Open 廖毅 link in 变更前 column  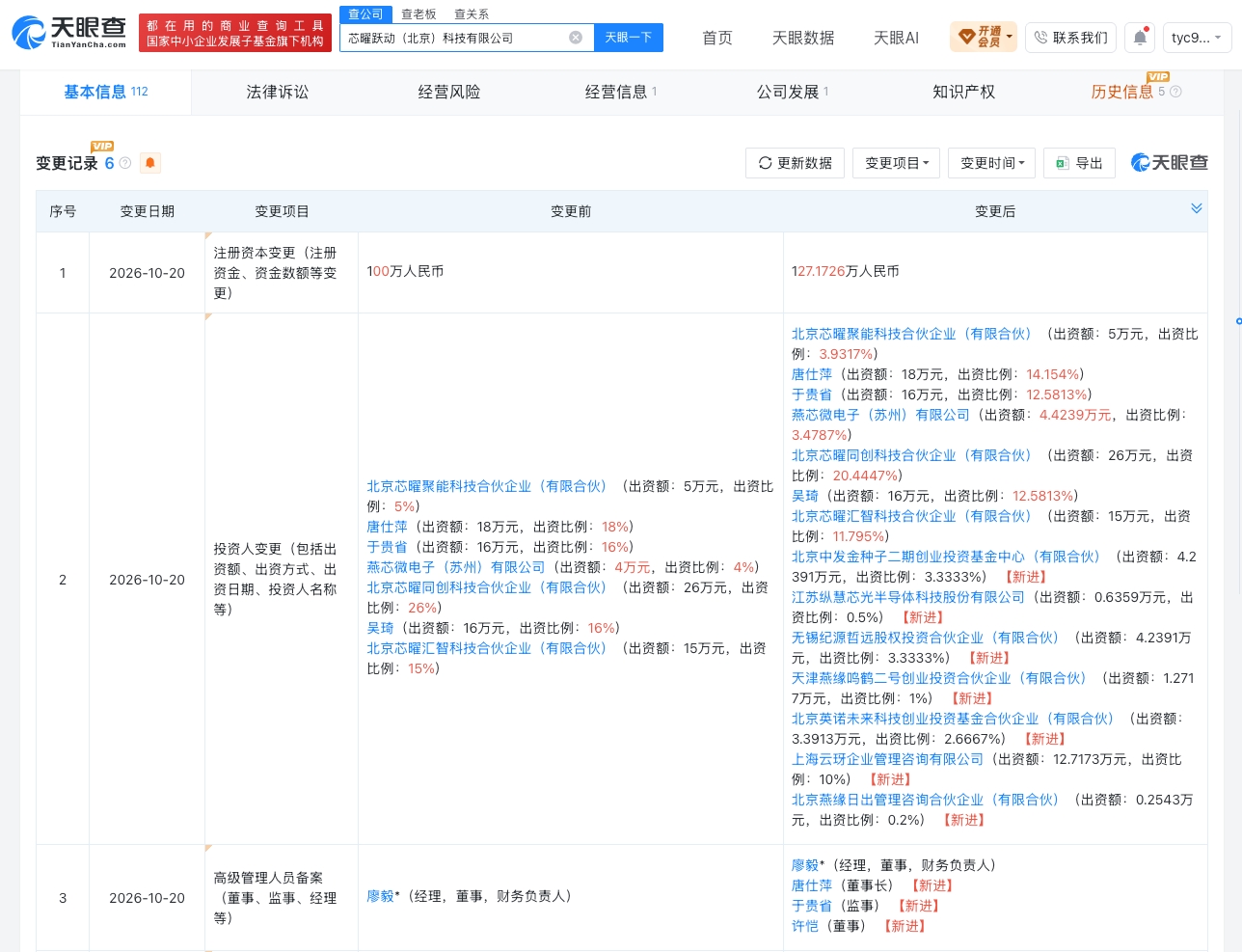tap(380, 896)
